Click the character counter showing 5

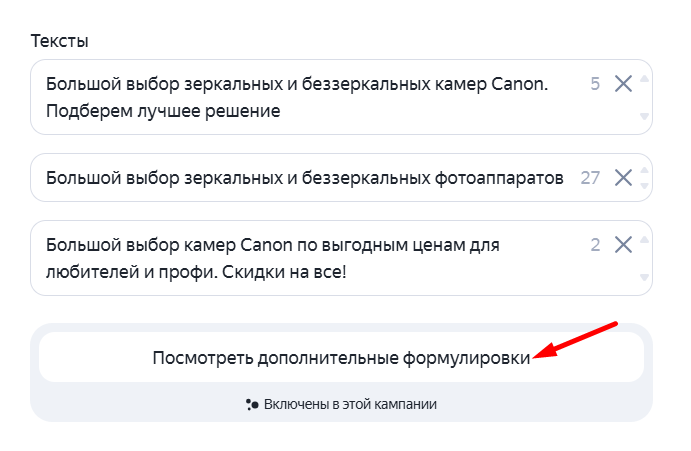pos(595,84)
